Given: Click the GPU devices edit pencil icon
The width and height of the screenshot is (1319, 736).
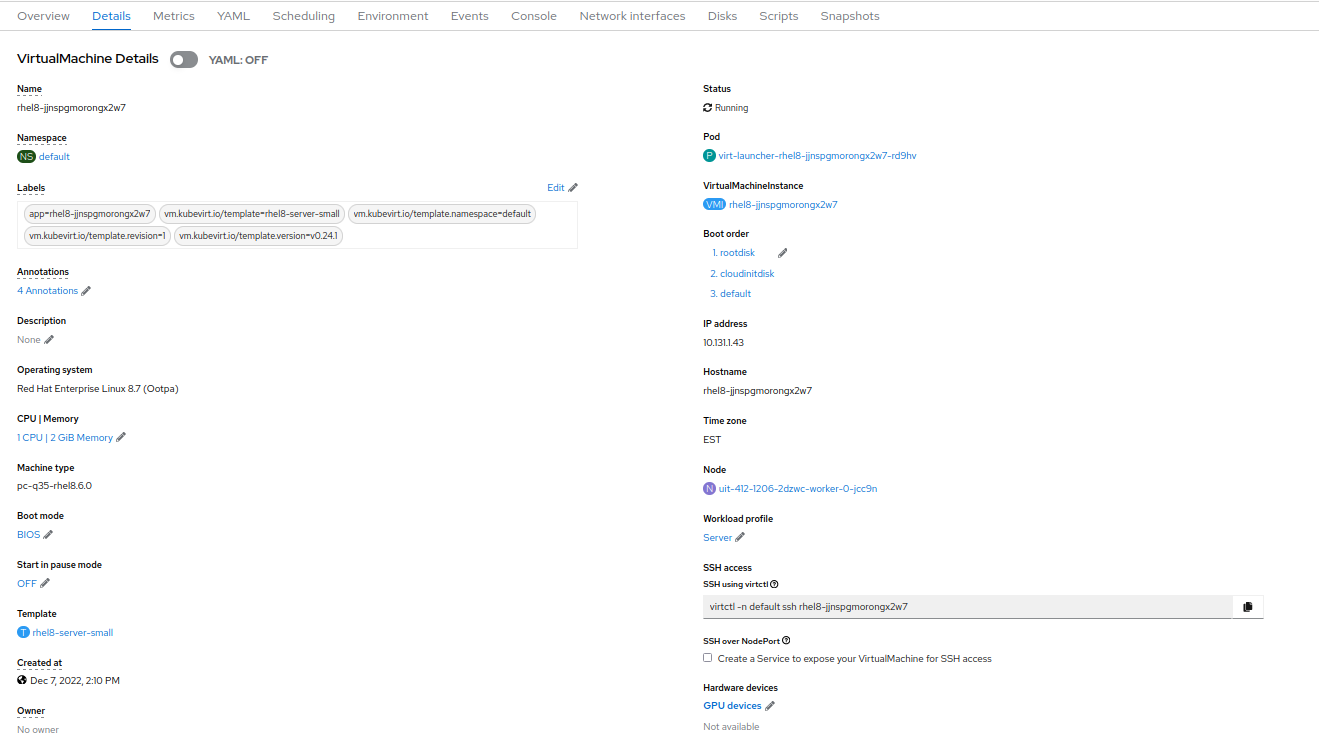Looking at the screenshot, I should tap(770, 706).
